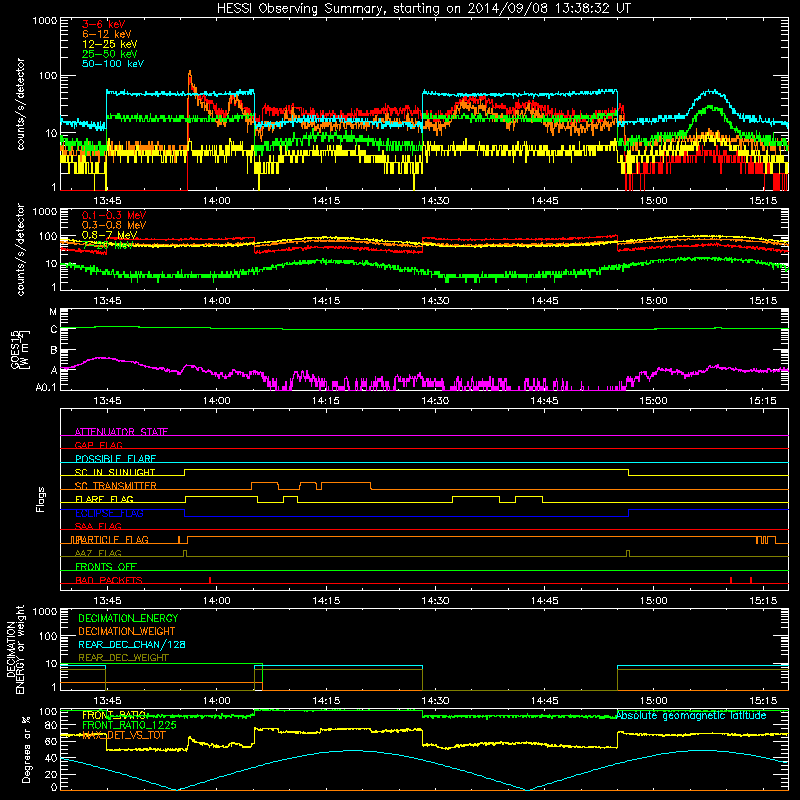Click the 40 tick label on Degrees axis
Image resolution: width=800 pixels, height=800 pixels.
[x=51, y=758]
